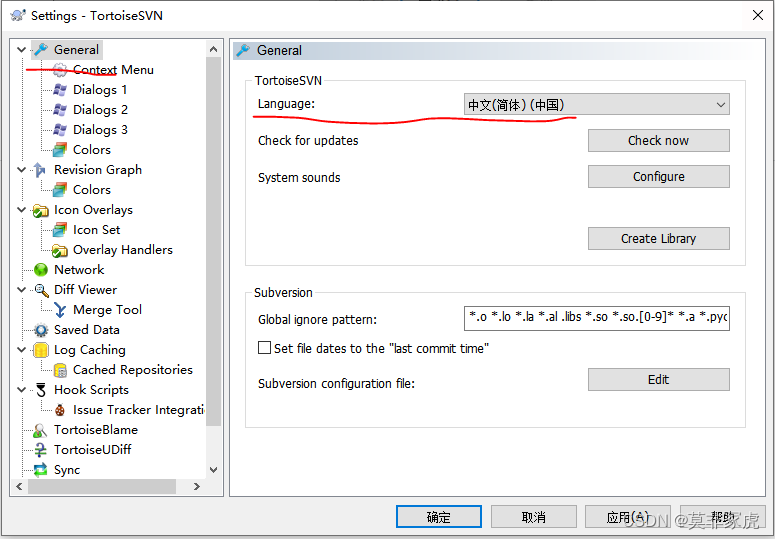Click the Issue Tracker Integration bug icon

coord(60,410)
